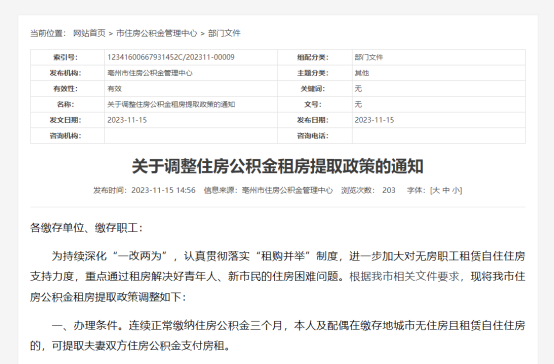Open the 部门文件 breadcrumb link

224,33
